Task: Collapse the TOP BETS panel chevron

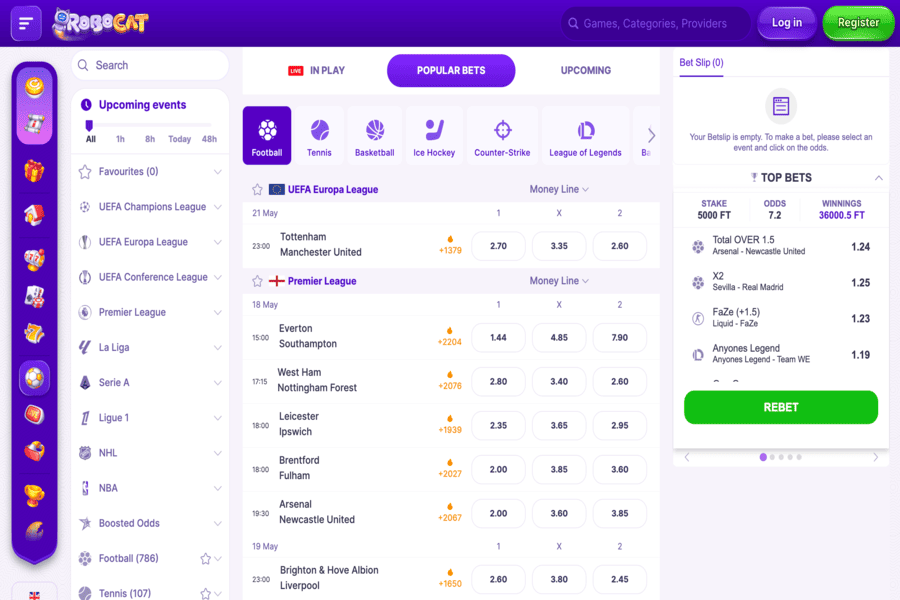Action: click(878, 178)
